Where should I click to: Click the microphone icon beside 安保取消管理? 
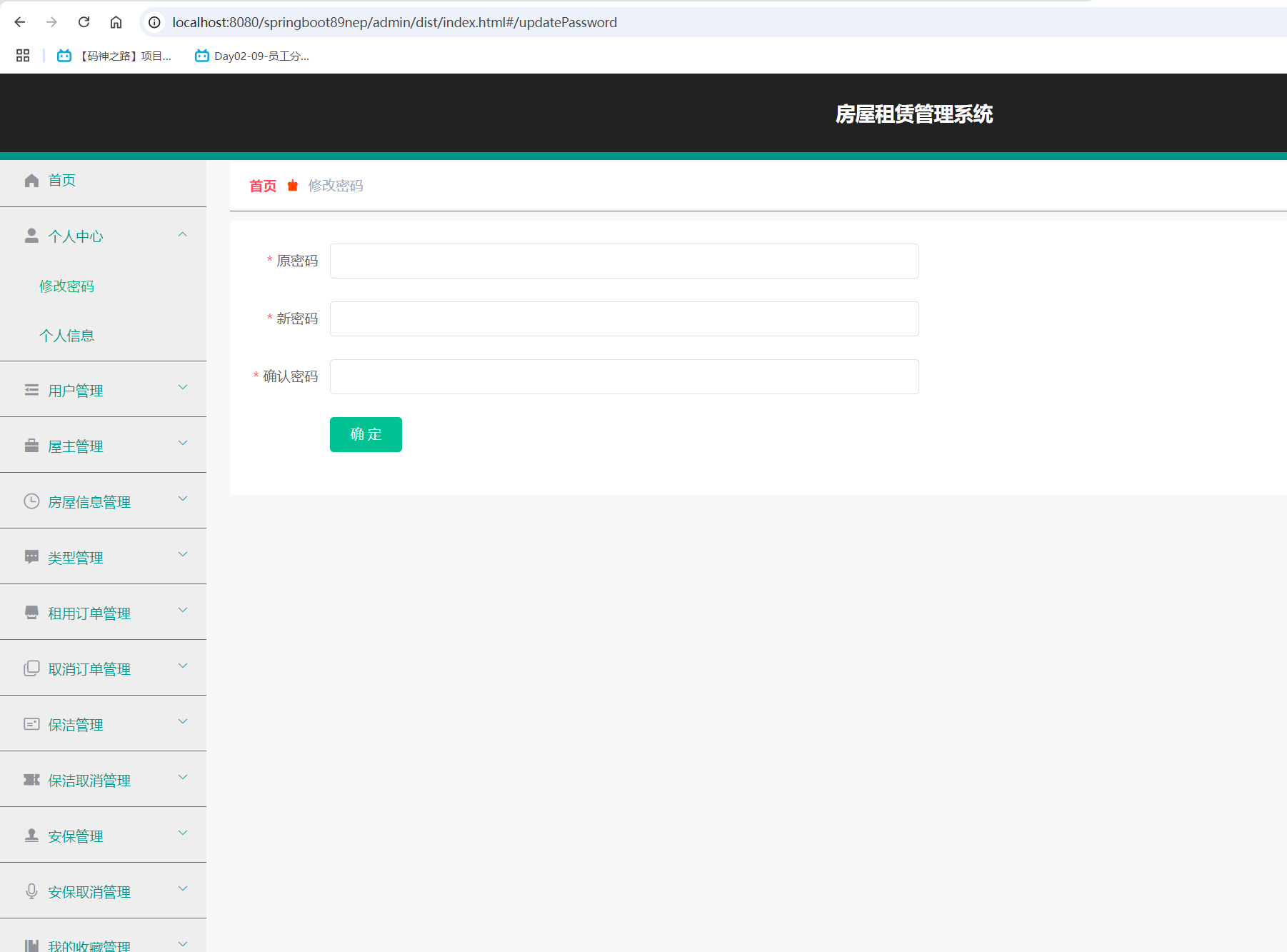tap(31, 891)
